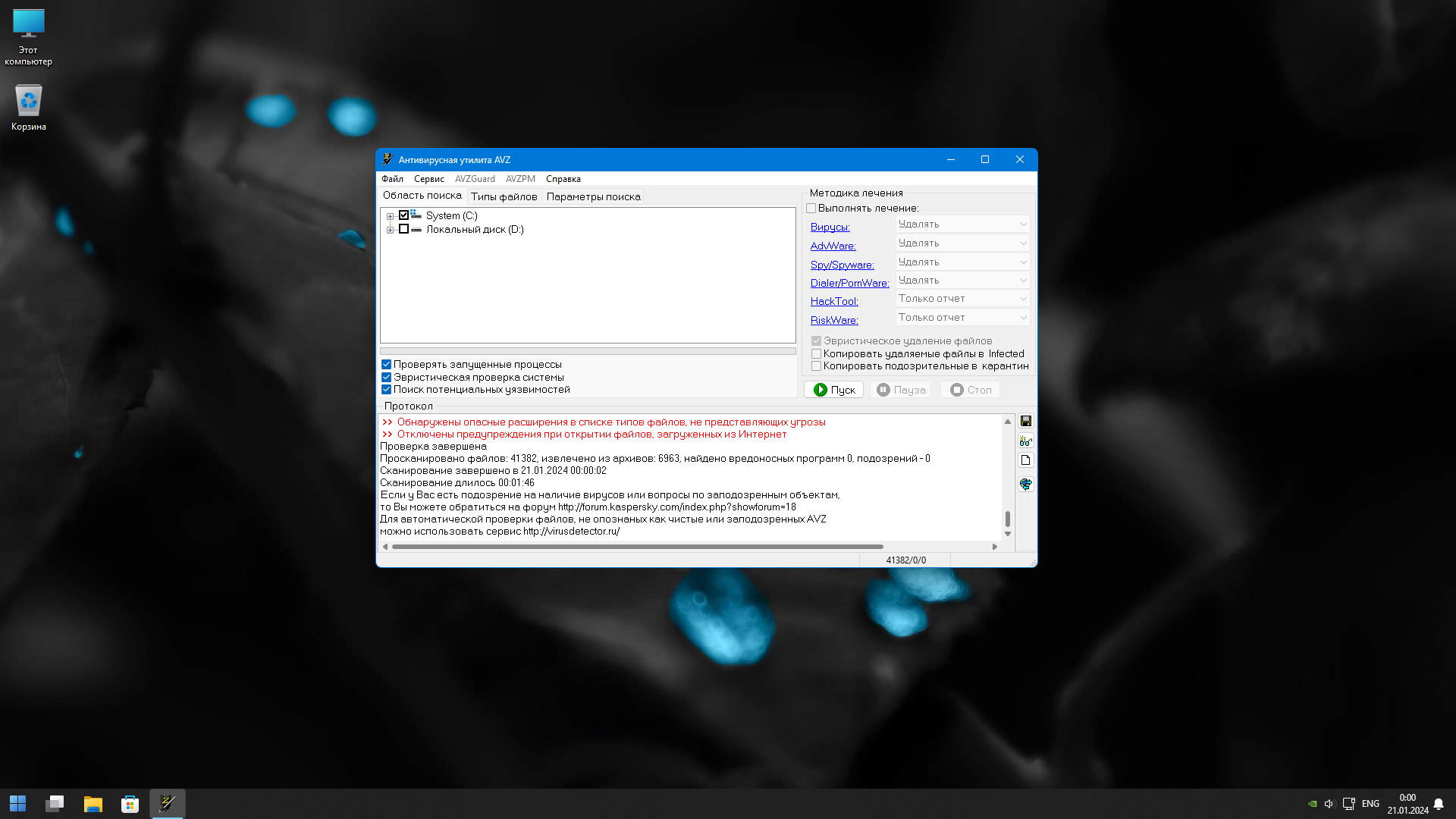
Task: Click the horizontal protocol scrollbar
Action: [637, 547]
